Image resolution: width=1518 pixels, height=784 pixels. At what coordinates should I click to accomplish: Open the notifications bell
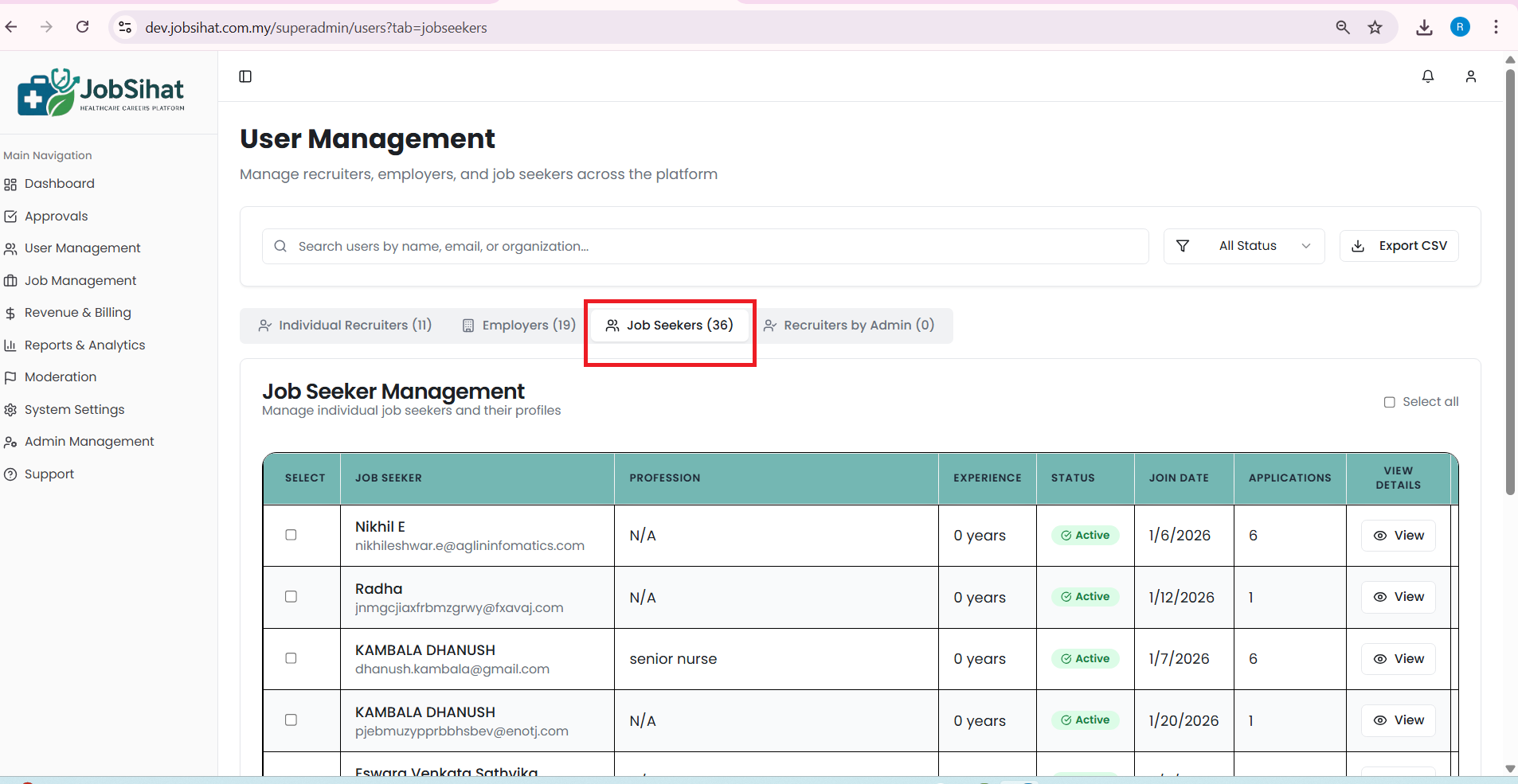1427,76
